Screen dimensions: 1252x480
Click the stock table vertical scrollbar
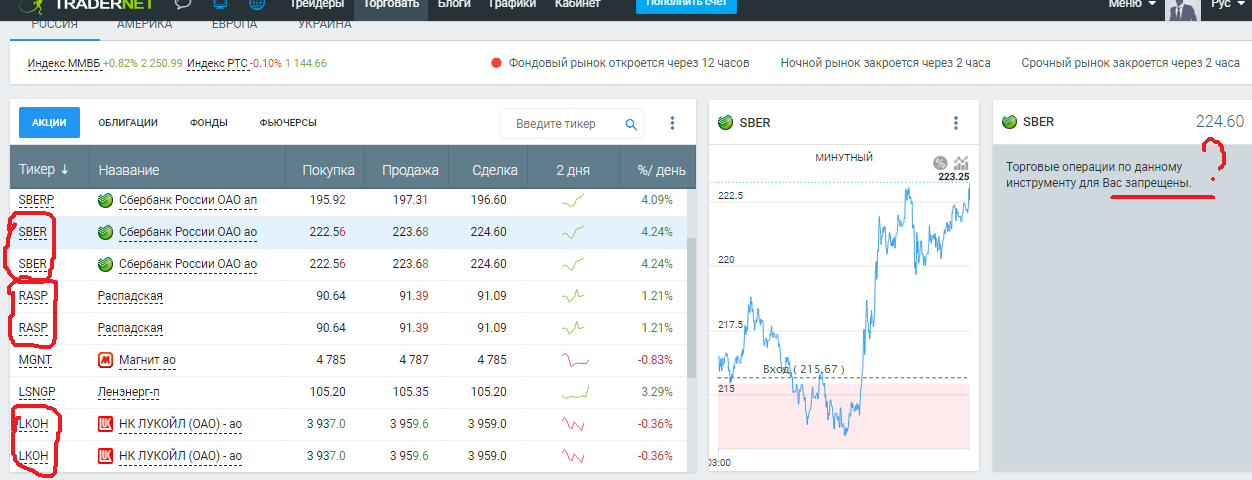(x=690, y=307)
